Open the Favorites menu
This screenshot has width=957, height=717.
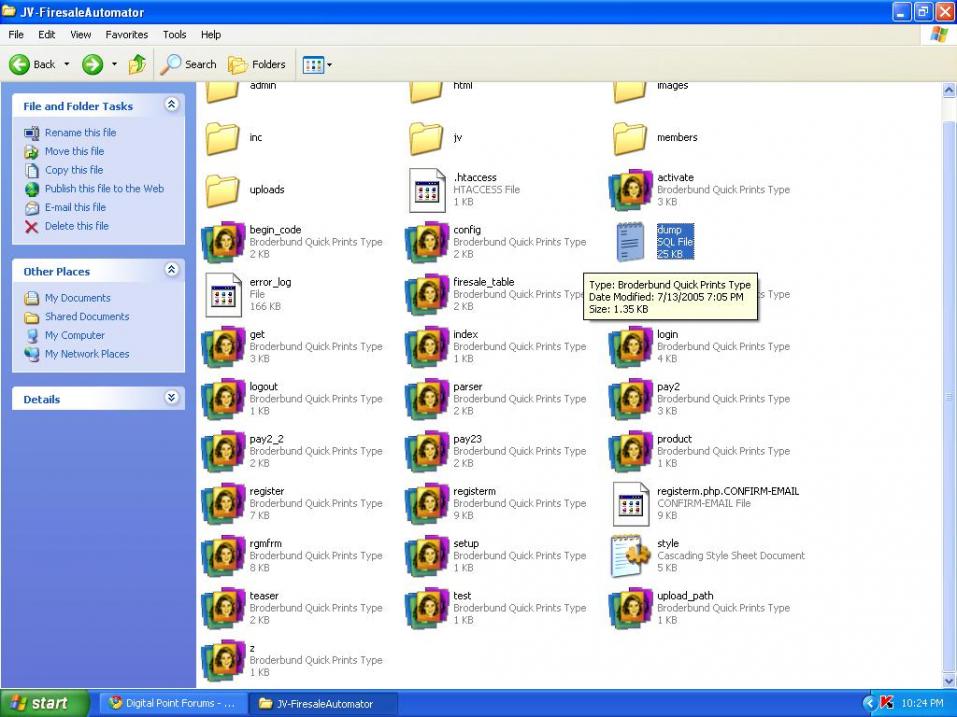[x=126, y=34]
